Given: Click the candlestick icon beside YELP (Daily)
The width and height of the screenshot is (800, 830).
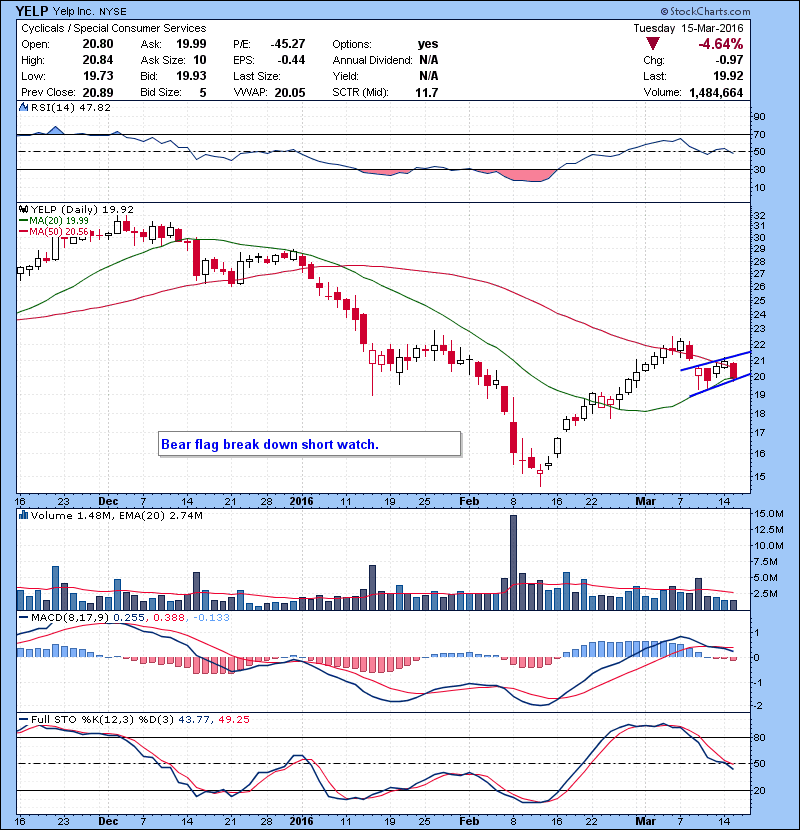Looking at the screenshot, I should [x=23, y=210].
